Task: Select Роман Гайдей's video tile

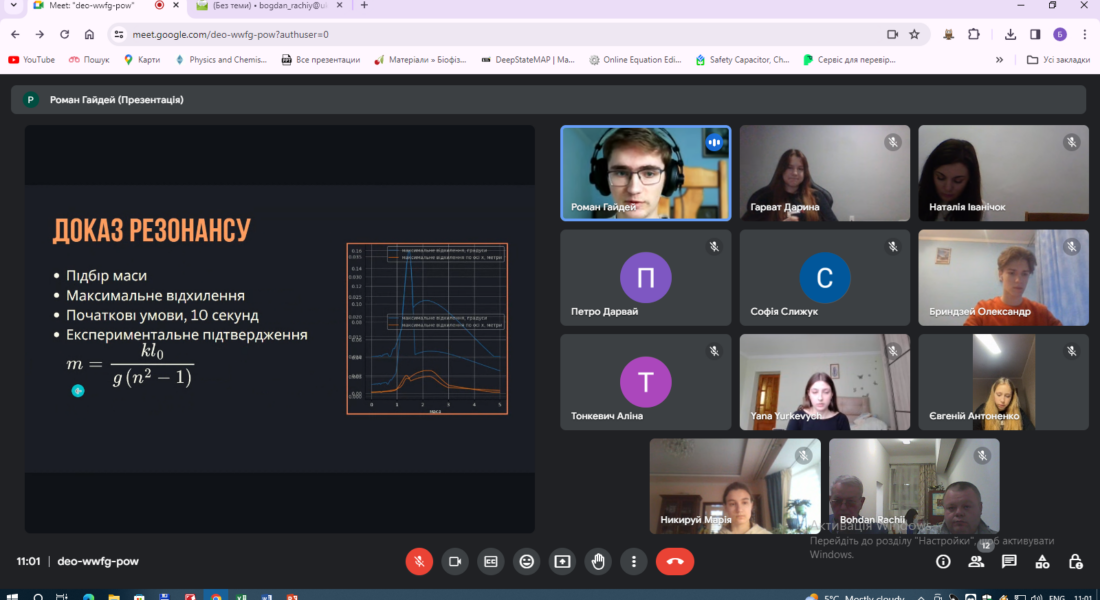Action: 646,172
